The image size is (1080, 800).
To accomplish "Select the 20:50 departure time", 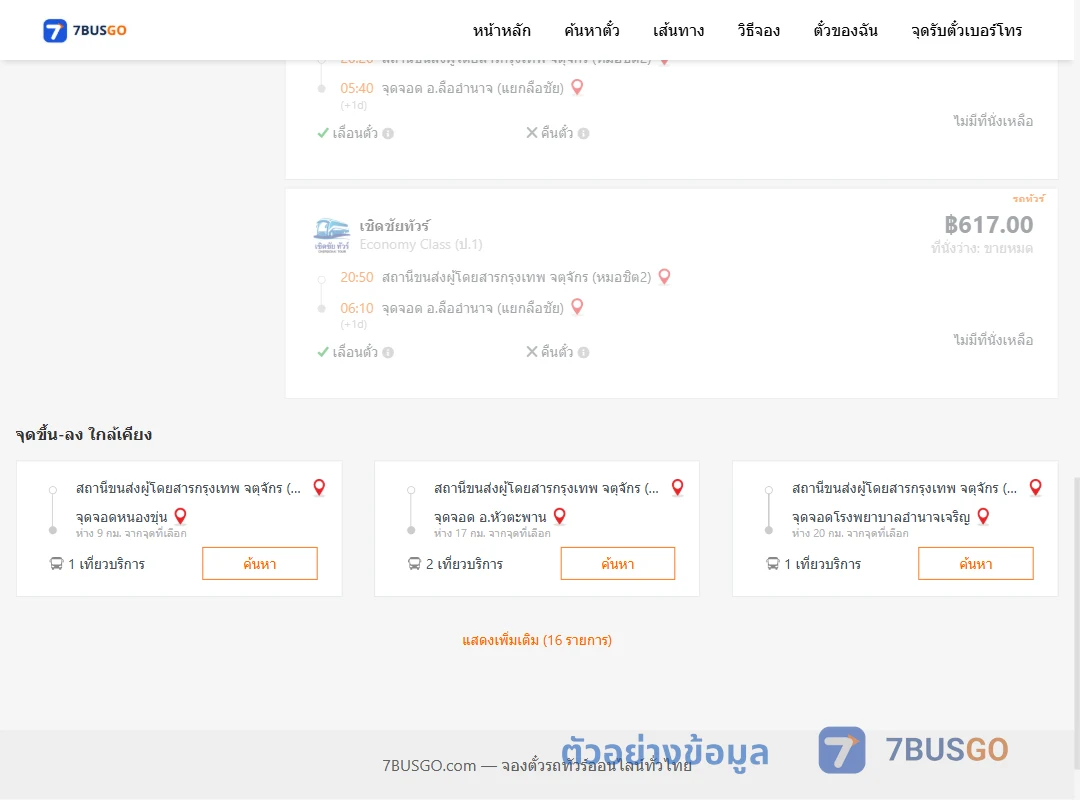I will click(357, 277).
